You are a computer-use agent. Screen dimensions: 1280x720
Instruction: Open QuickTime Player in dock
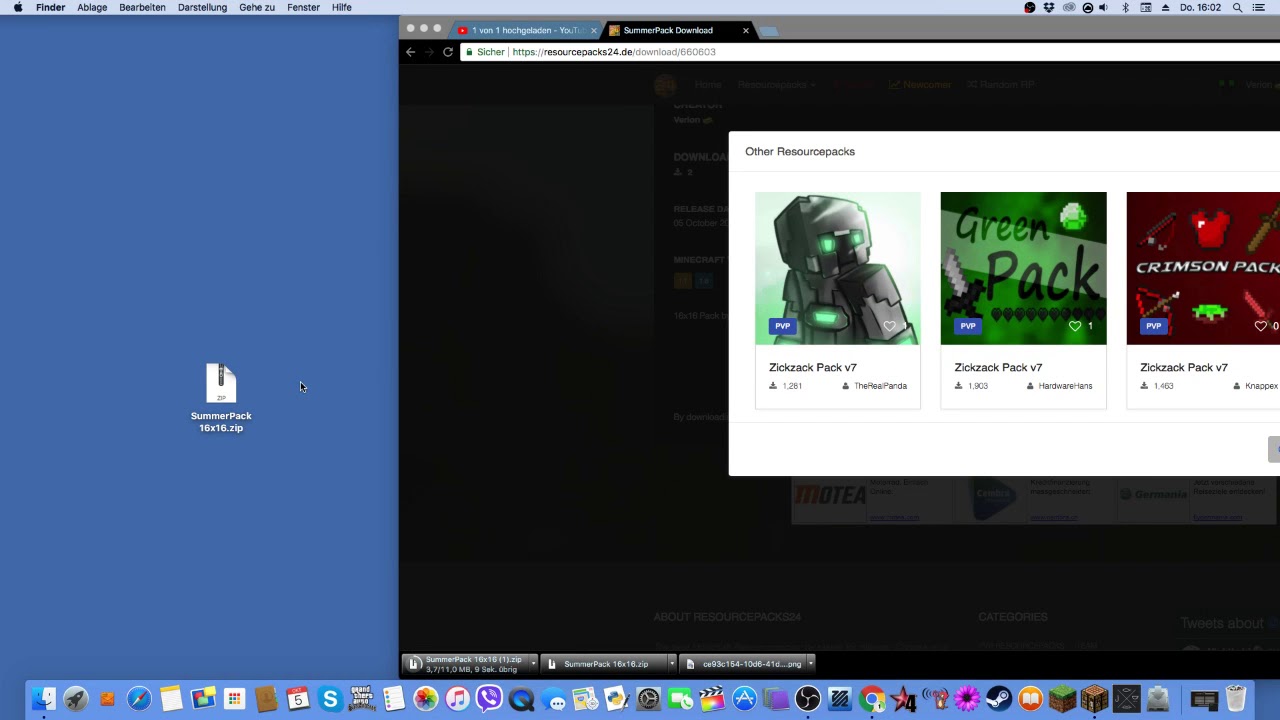click(x=521, y=699)
